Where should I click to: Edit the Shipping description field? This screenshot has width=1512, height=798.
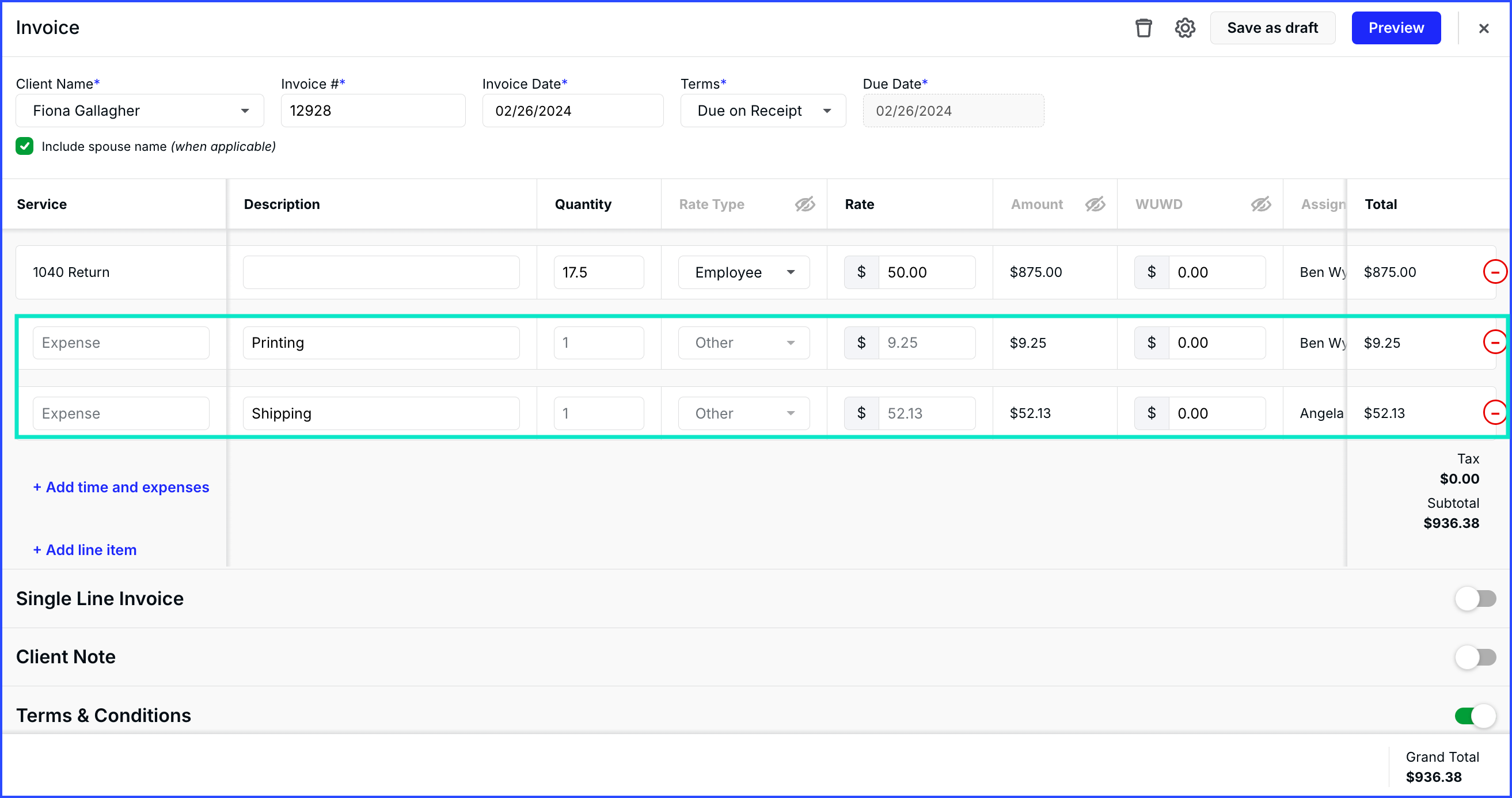[x=381, y=413]
